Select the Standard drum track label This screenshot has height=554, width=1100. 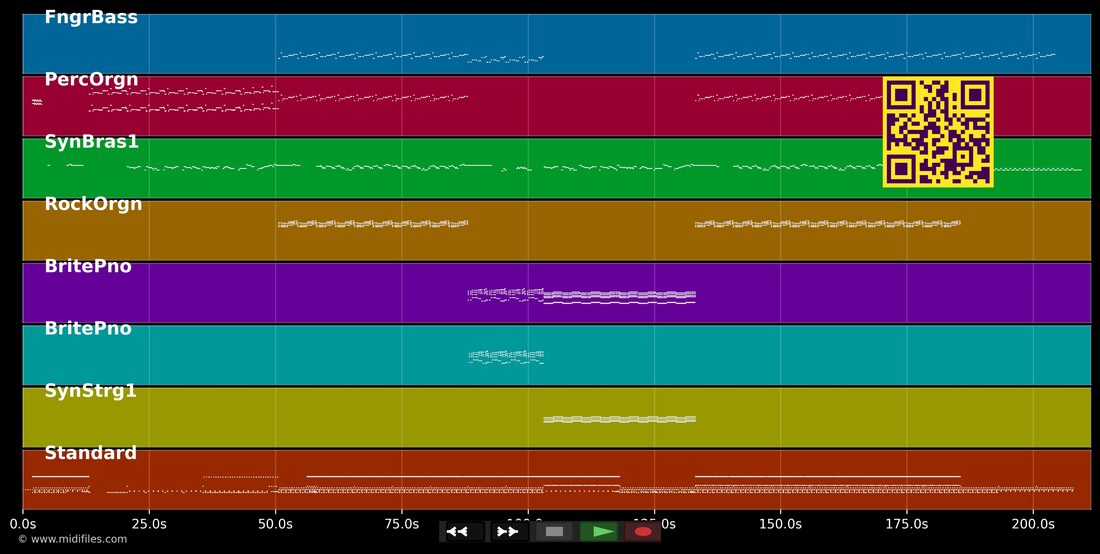[90, 453]
